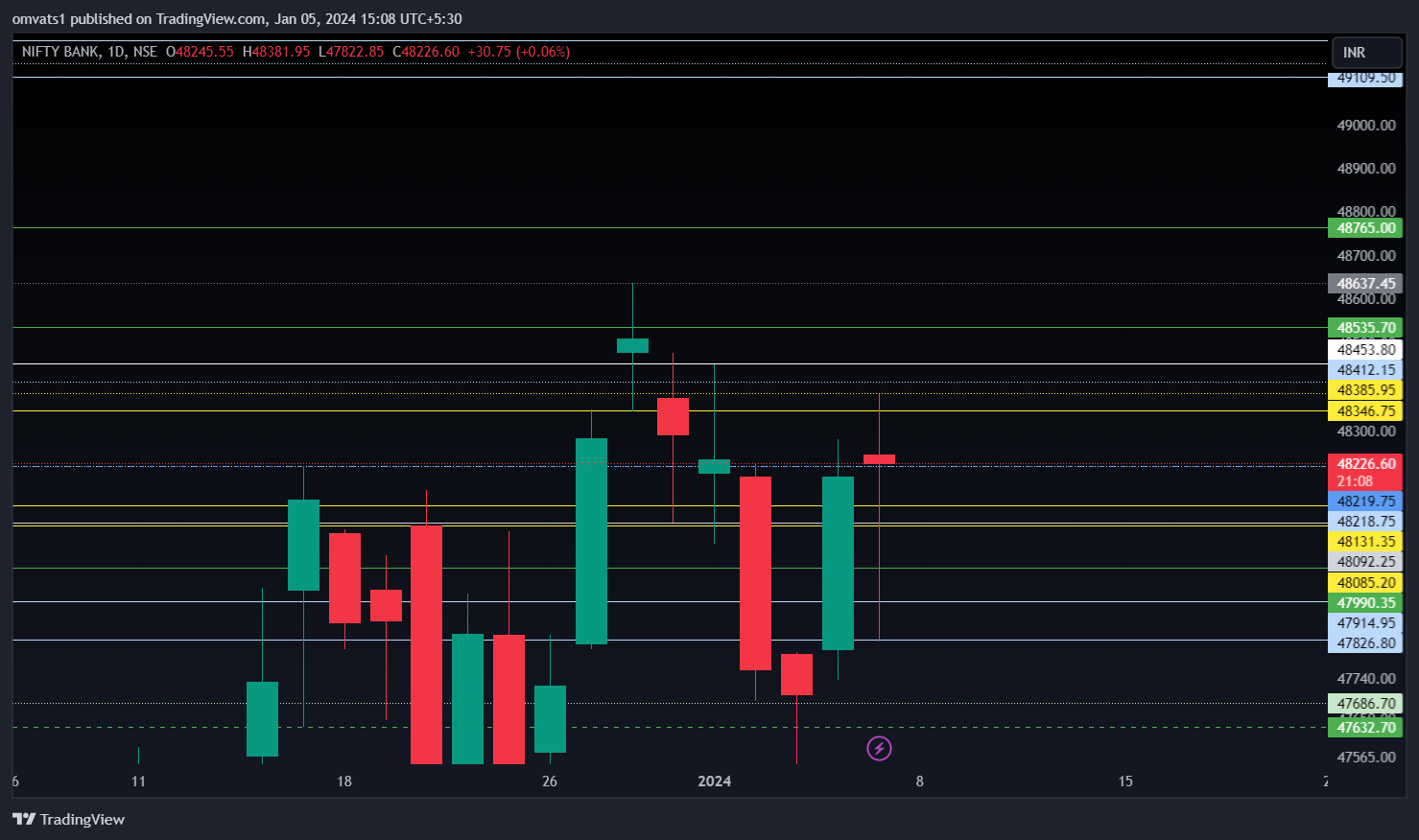
Task: Click the red current price label 48226.60
Action: tap(1365, 463)
